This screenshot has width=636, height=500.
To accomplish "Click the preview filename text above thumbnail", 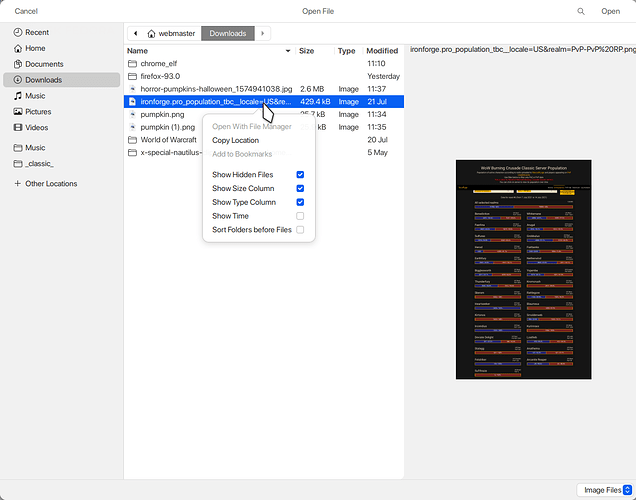I will click(523, 49).
